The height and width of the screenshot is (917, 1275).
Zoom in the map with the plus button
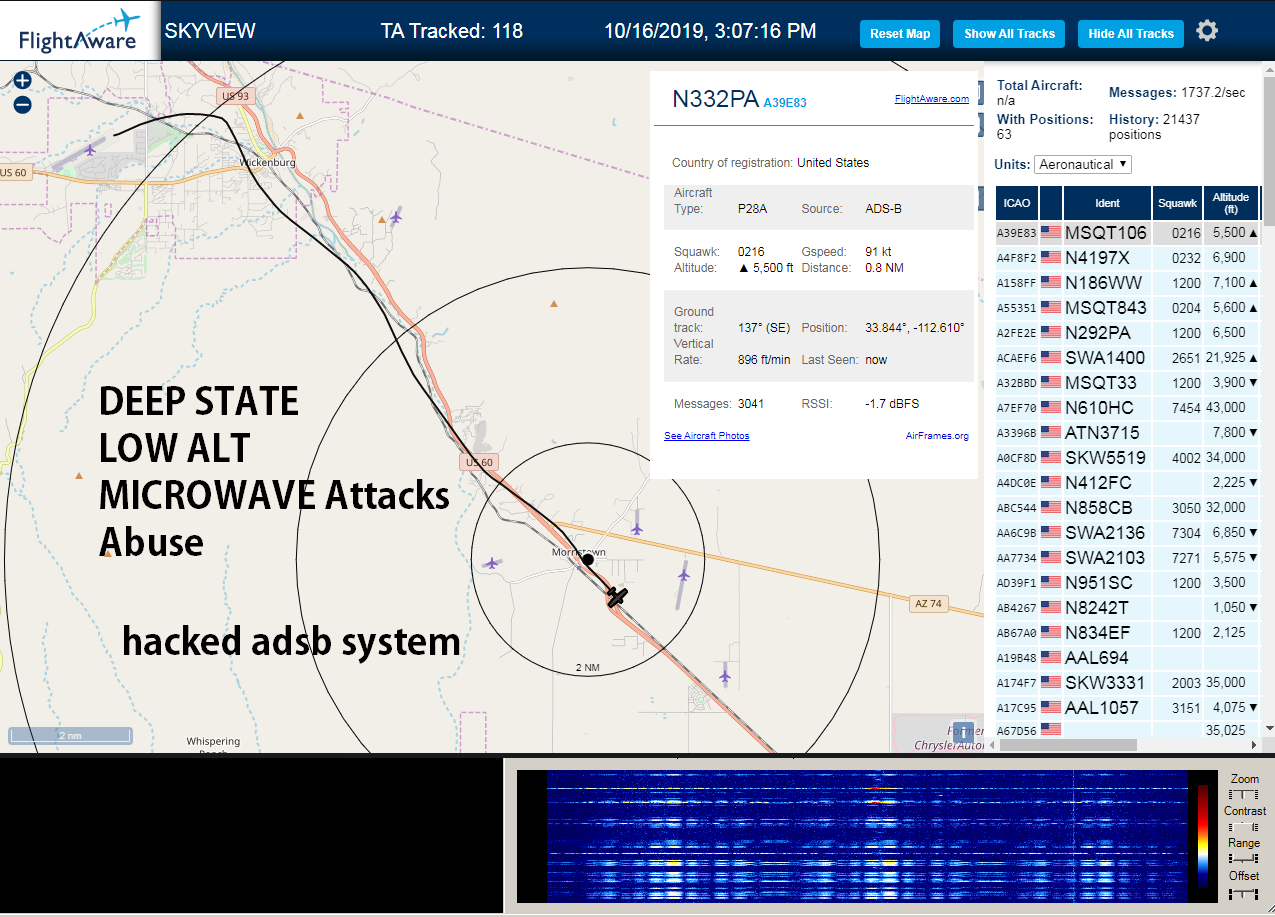(x=22, y=81)
